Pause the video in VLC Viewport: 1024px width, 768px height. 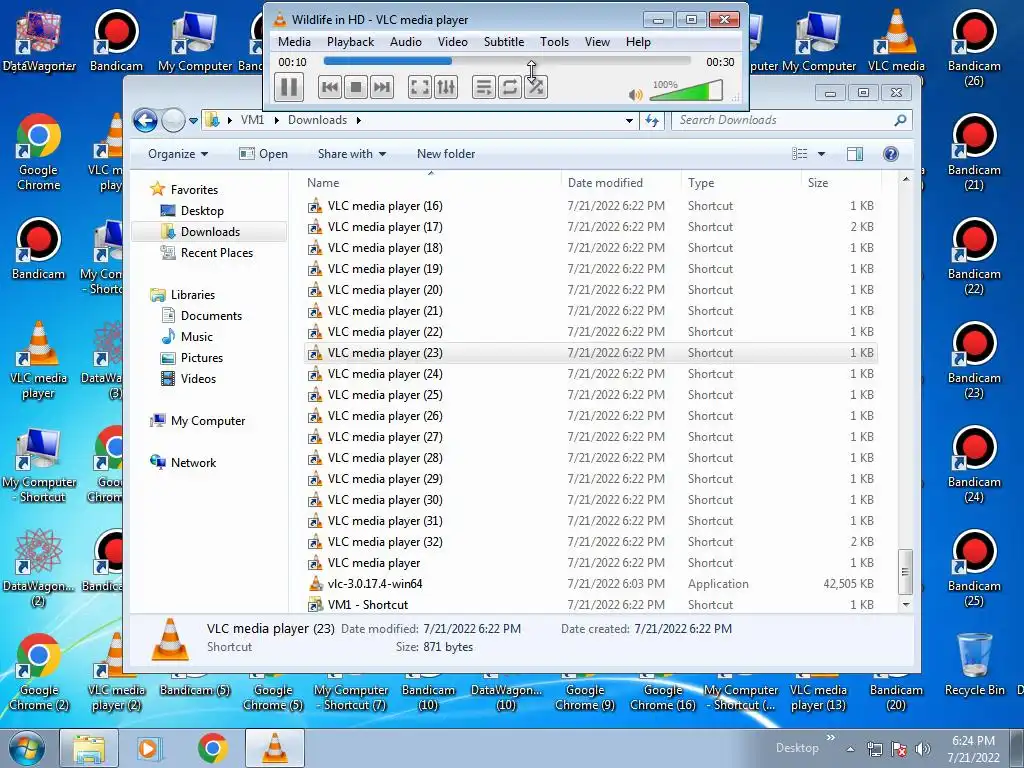(289, 87)
